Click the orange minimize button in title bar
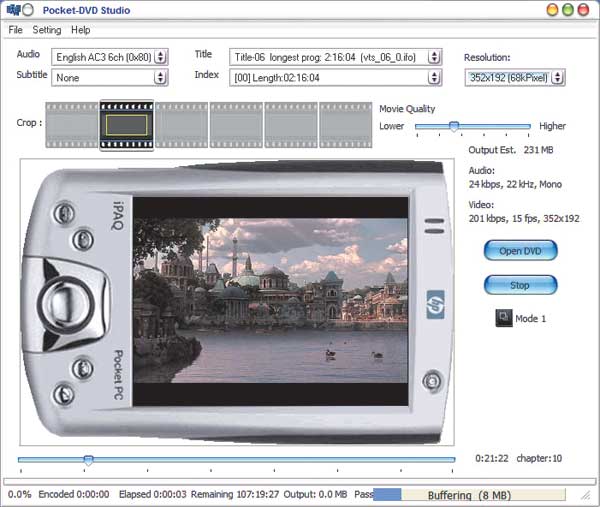Image resolution: width=600 pixels, height=507 pixels. 553,10
